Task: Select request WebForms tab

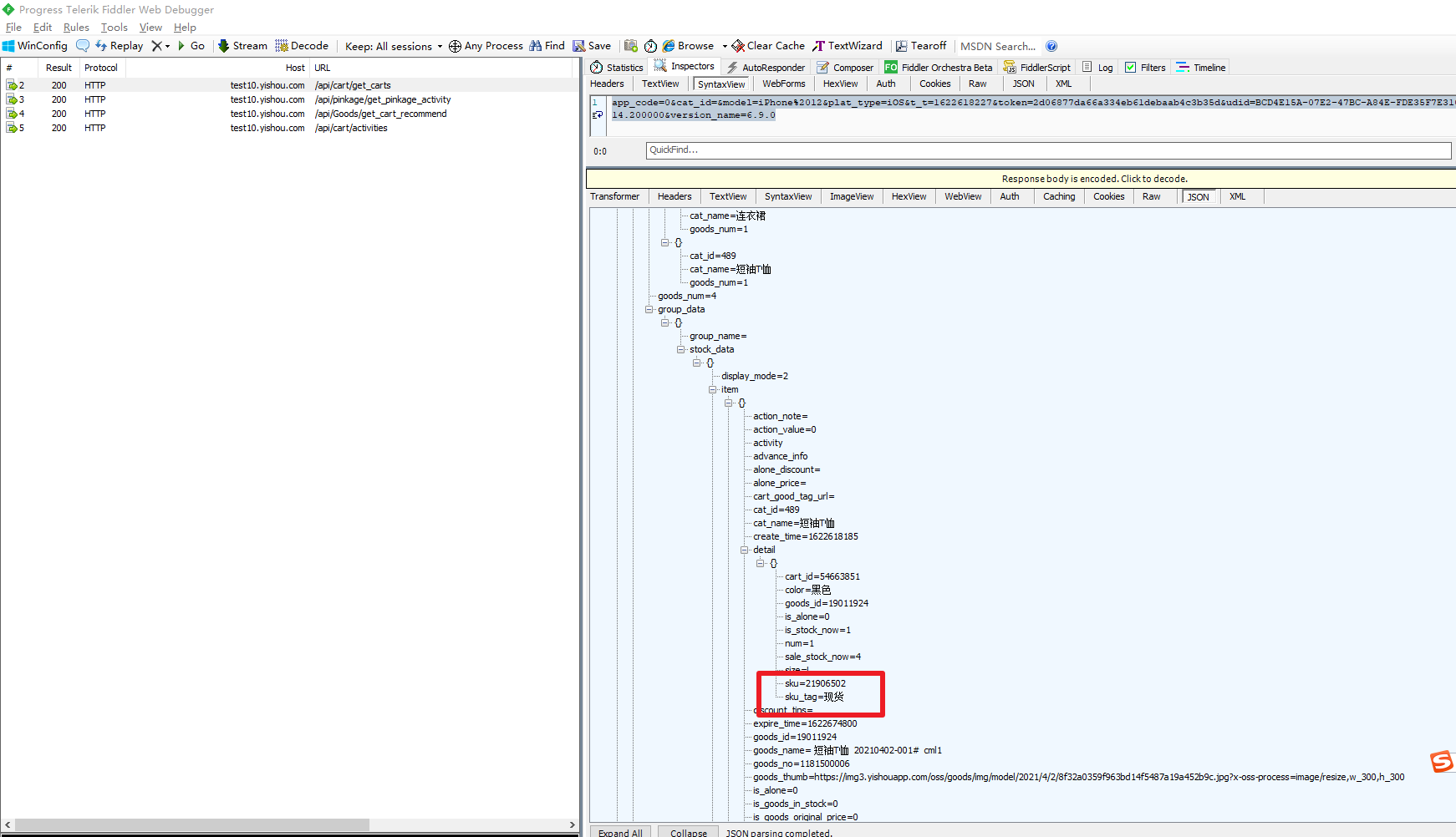Action: click(x=784, y=84)
